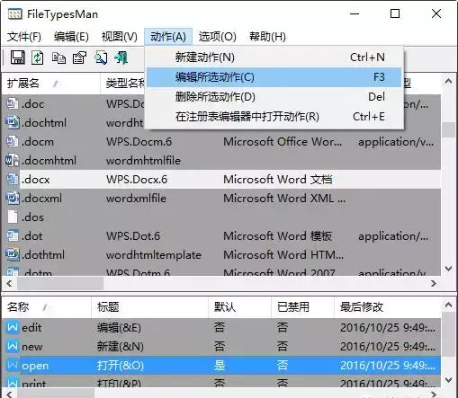Select the .dochtml extension row
The image size is (458, 398).
tap(222, 123)
